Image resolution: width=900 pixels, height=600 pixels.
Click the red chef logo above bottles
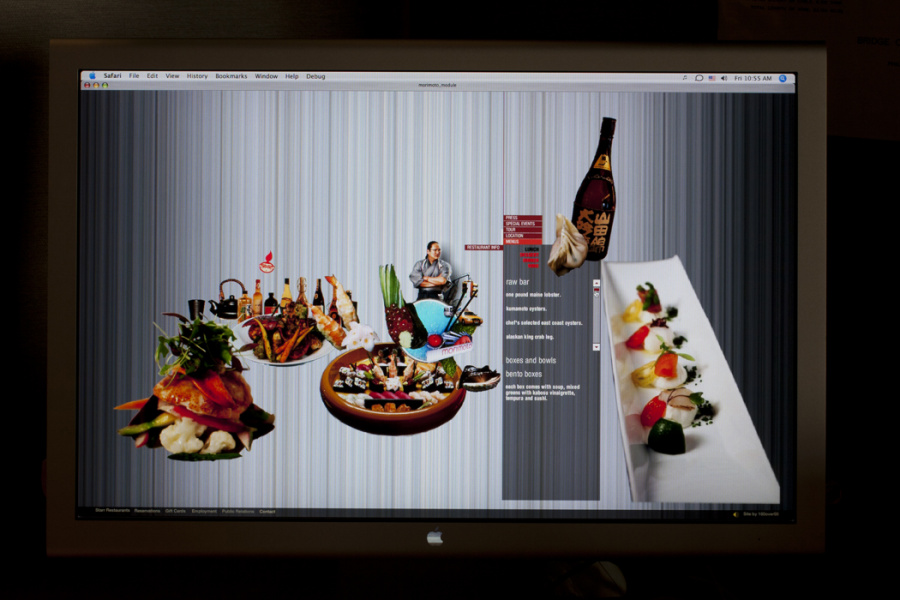pos(266,264)
